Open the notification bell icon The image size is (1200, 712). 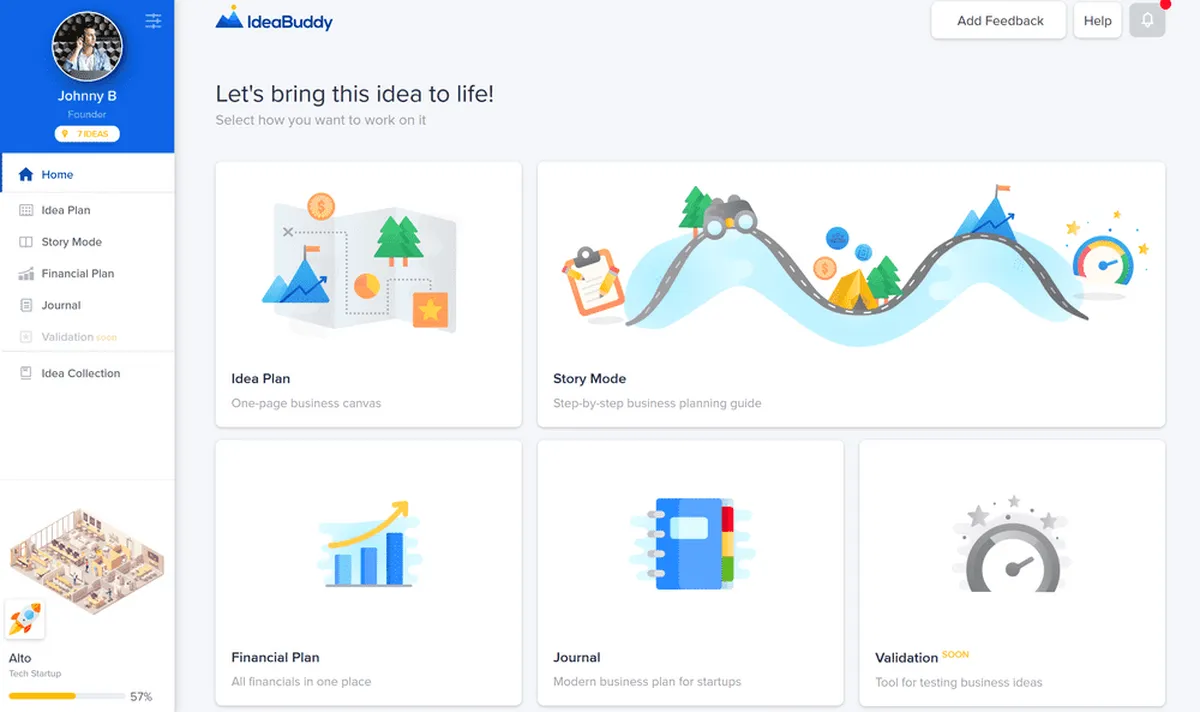[1147, 20]
